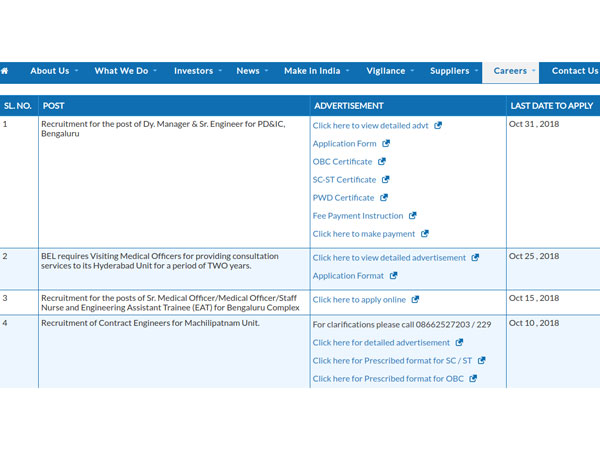Open the Application Form link

click(344, 143)
